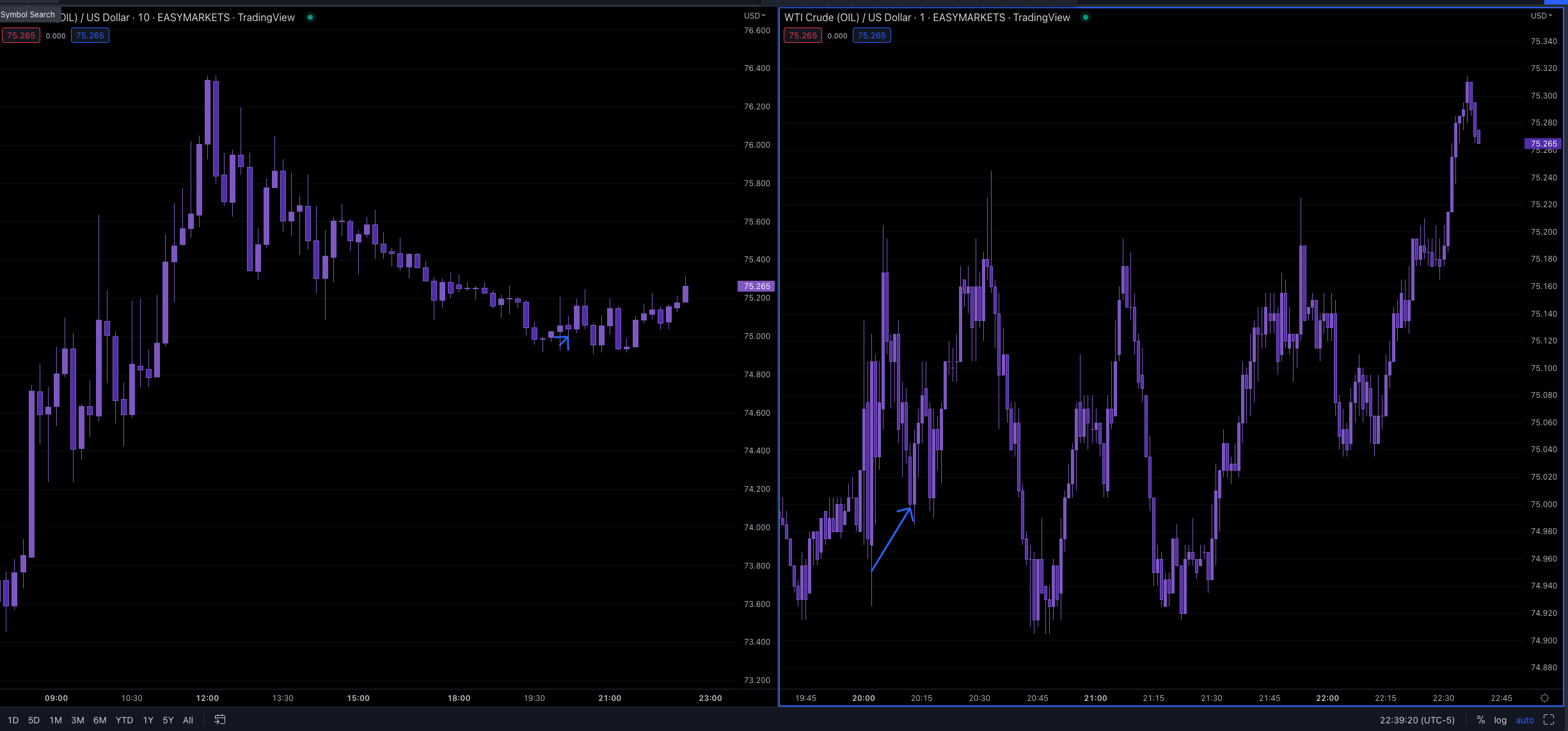Image resolution: width=1568 pixels, height=731 pixels.
Task: Open the USD currency dropdown on left price scale
Action: click(x=754, y=15)
